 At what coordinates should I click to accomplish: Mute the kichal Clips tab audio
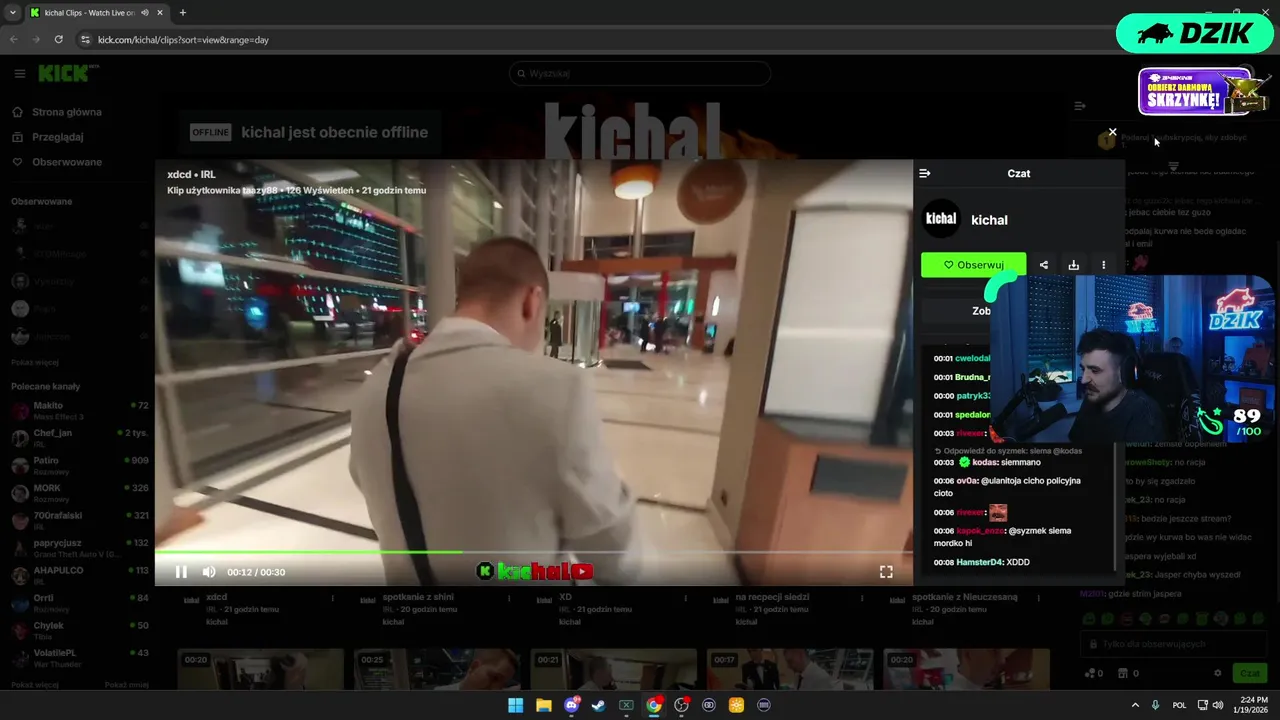[x=145, y=13]
